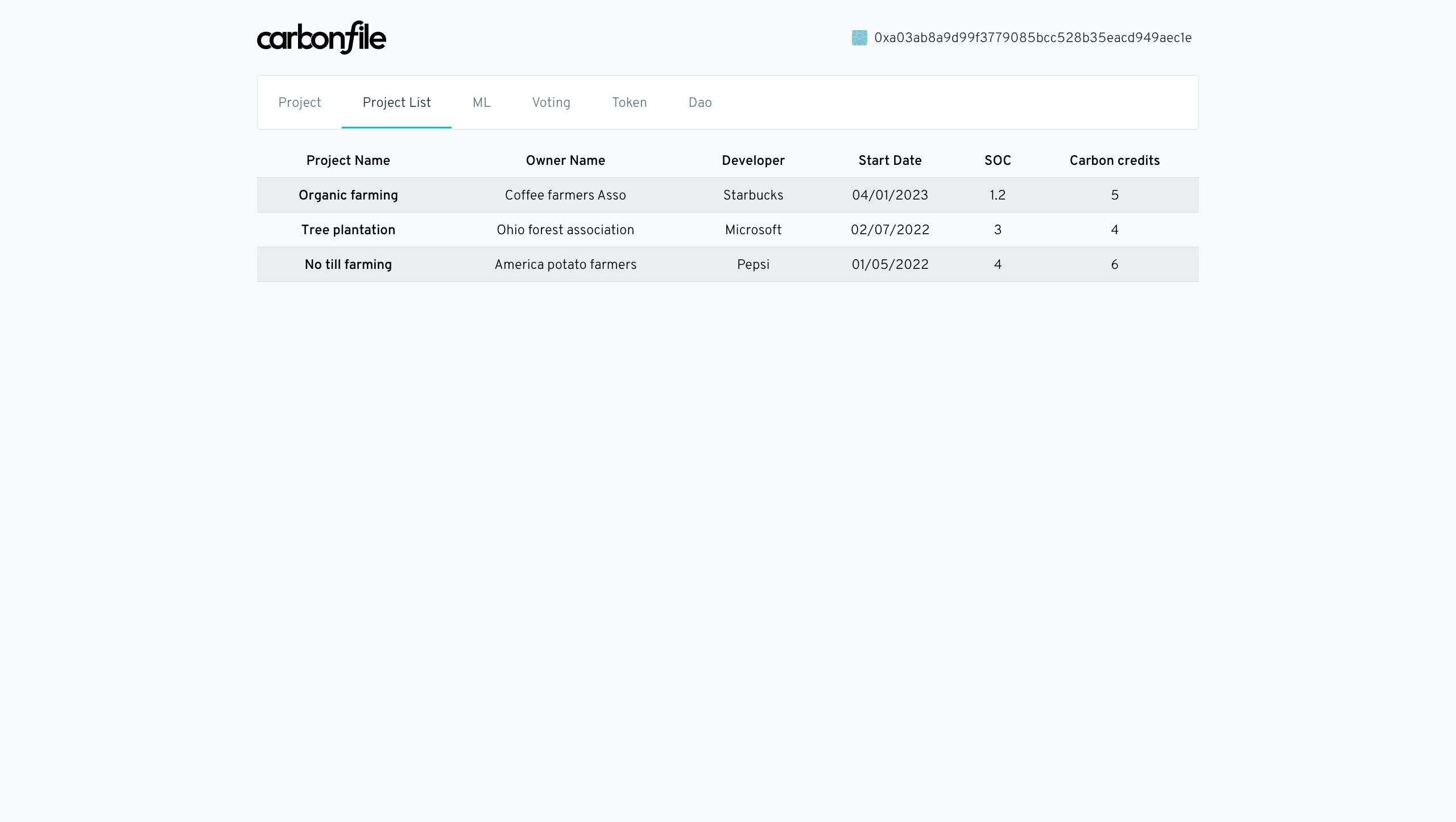Viewport: 1456px width, 822px height.
Task: Click owner Coffee farmers Asso
Action: [565, 195]
